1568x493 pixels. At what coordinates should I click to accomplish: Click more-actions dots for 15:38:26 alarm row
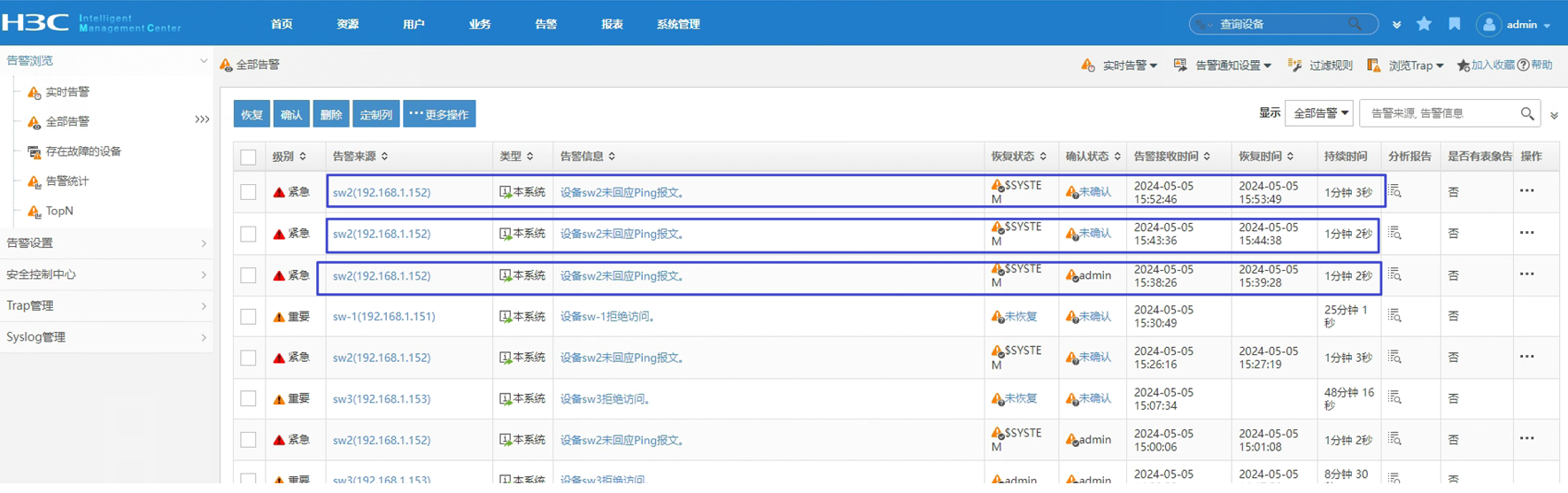pyautogui.click(x=1527, y=273)
